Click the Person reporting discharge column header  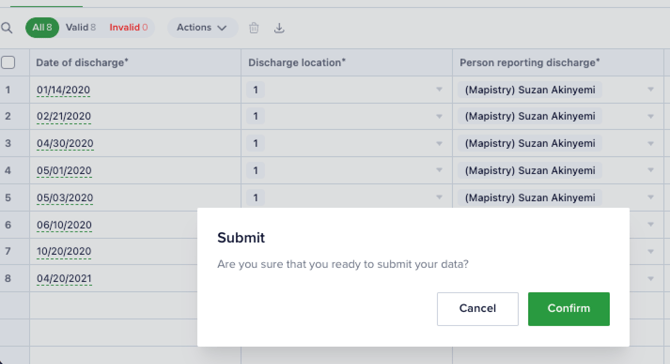[558, 62]
